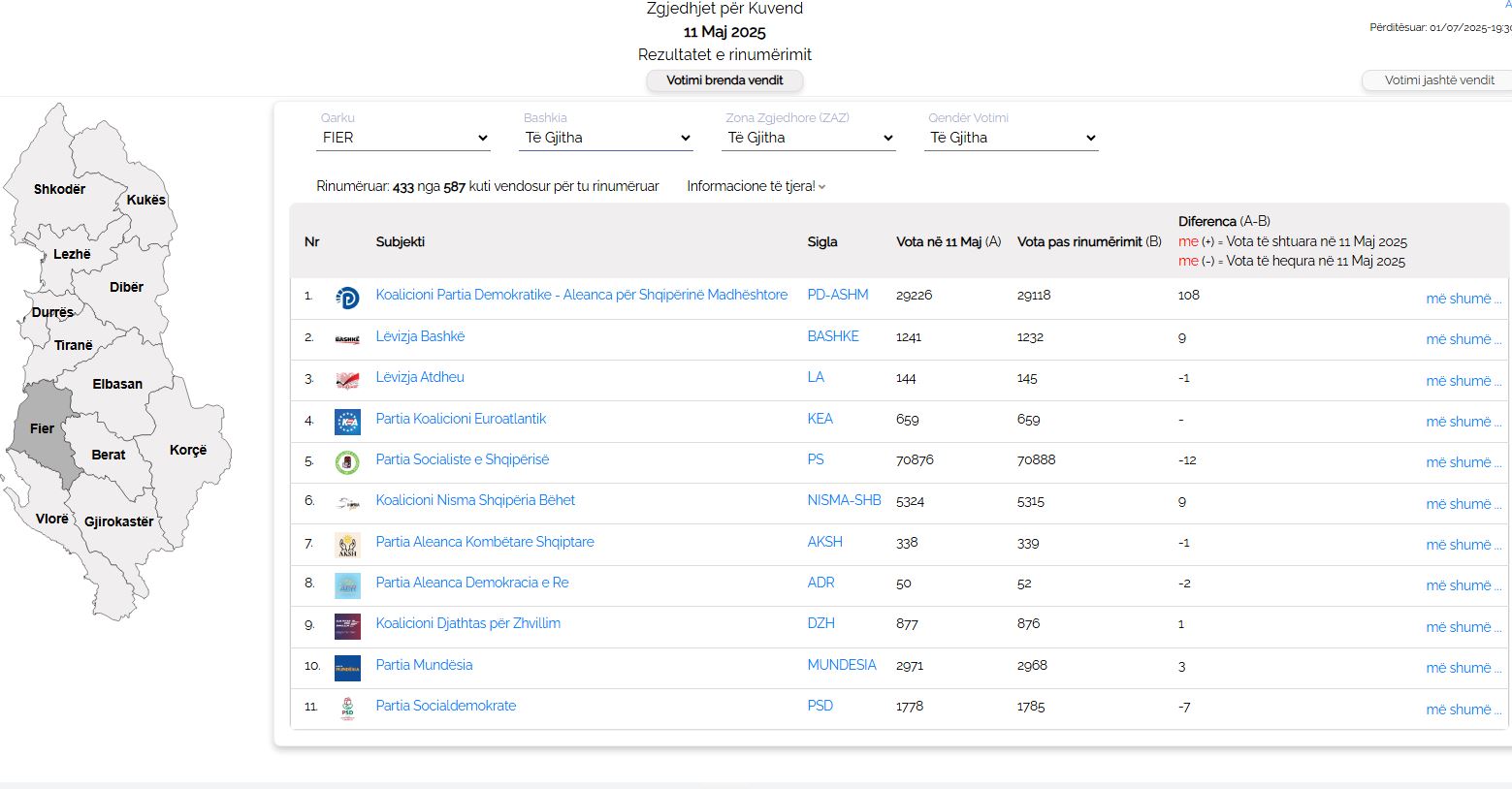Click the Partia Mundësia logo icon
Viewport: 1512px width, 789px height.
coord(347,668)
